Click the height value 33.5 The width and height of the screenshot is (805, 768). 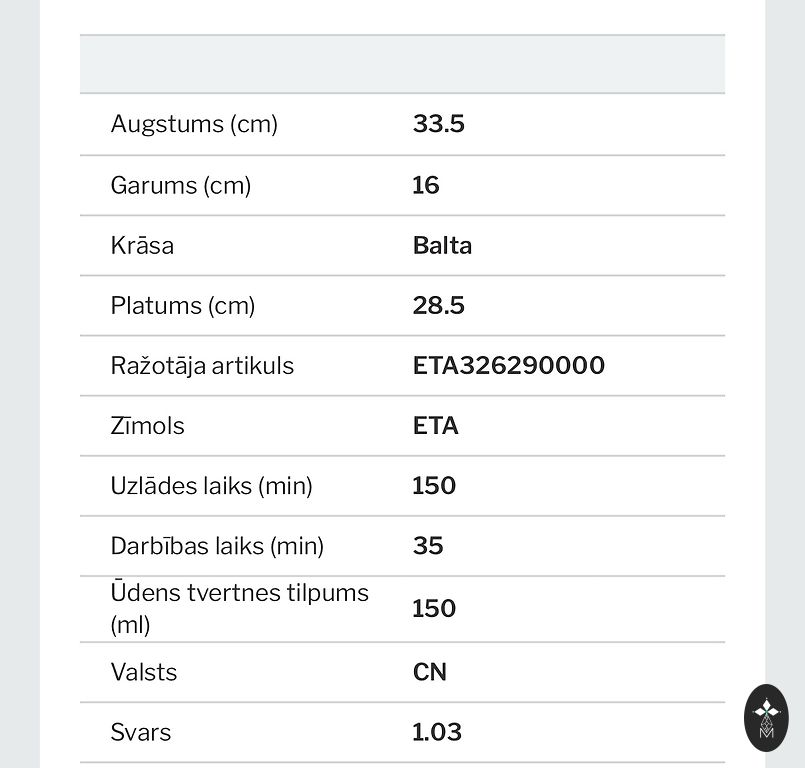pyautogui.click(x=439, y=125)
